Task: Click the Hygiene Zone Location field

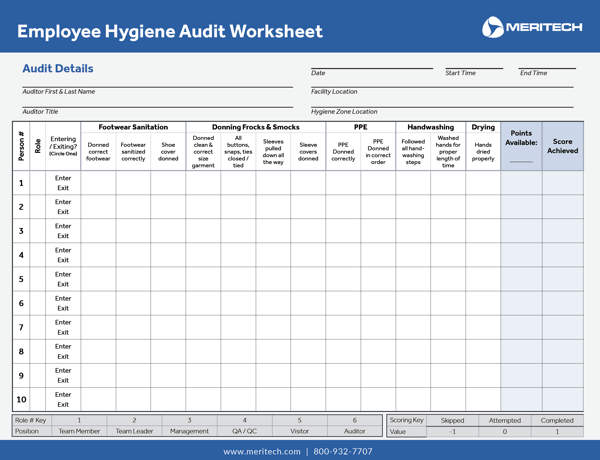Action: pyautogui.click(x=442, y=106)
